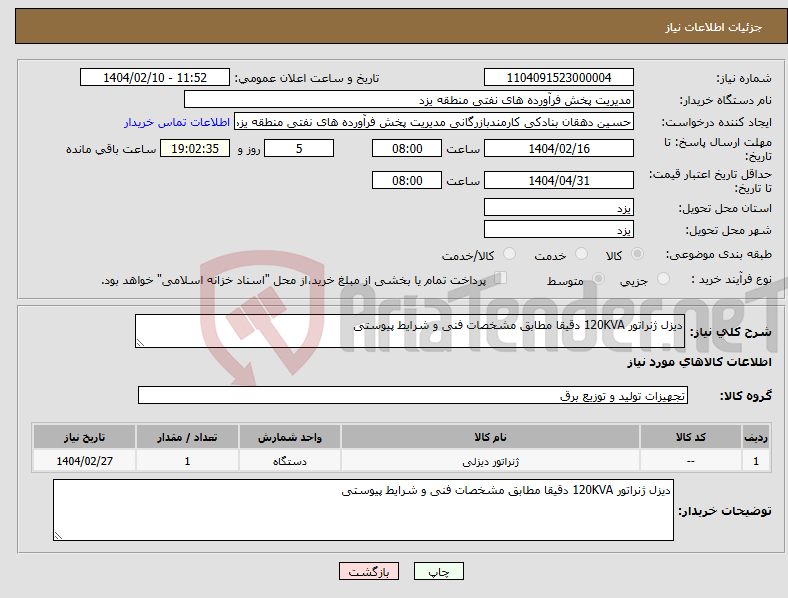Click the شهر محل تحویل field یزد
The height and width of the screenshot is (598, 788).
coord(558,229)
